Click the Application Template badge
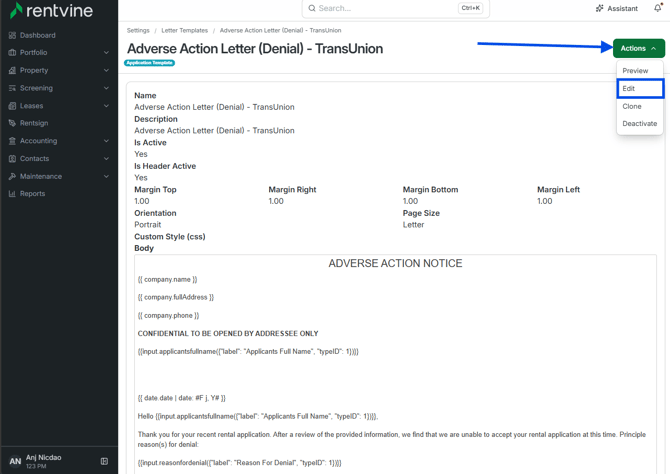670x474 pixels. [150, 63]
